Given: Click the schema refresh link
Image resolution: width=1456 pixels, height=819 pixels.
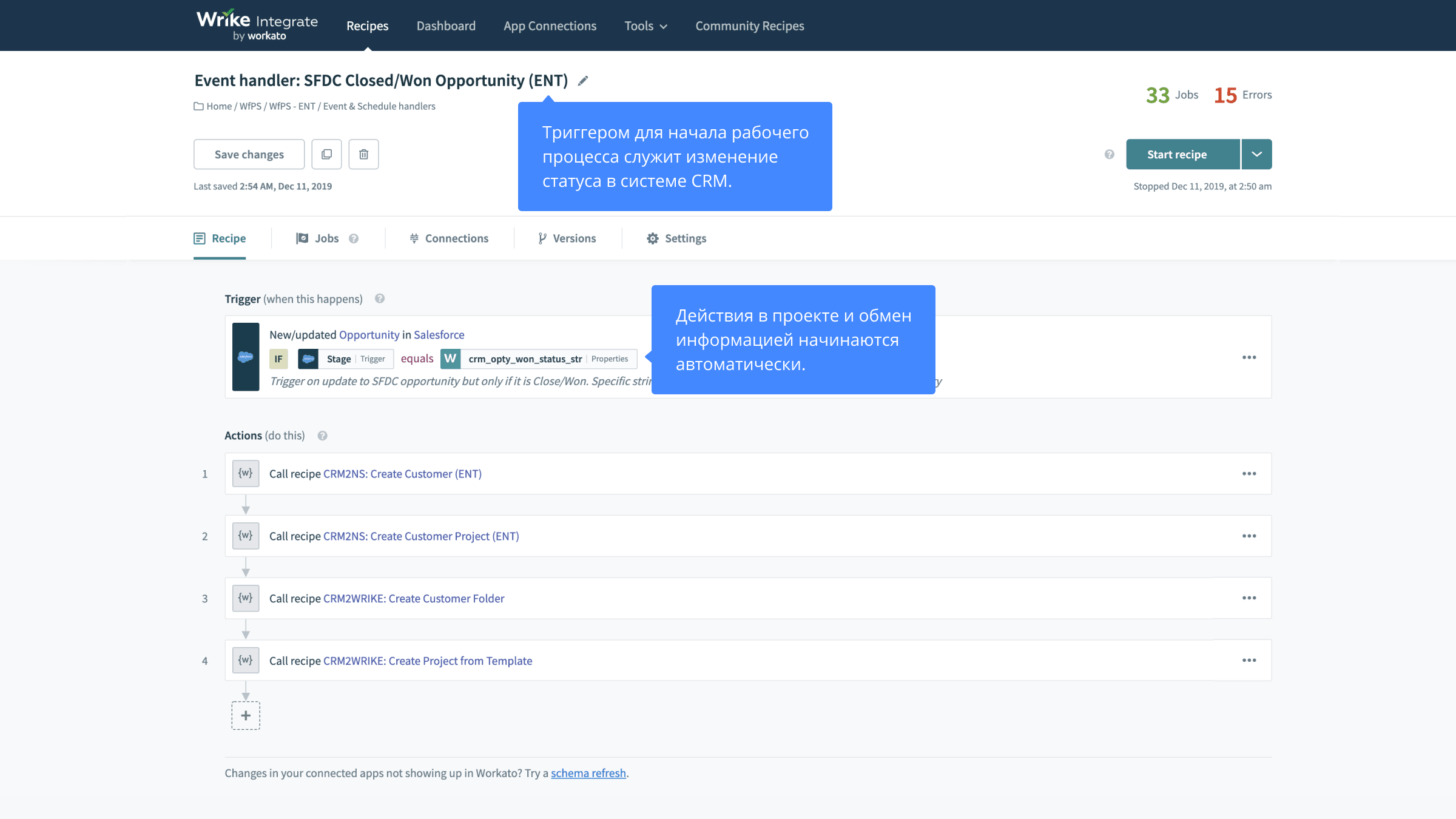Looking at the screenshot, I should pyautogui.click(x=588, y=773).
